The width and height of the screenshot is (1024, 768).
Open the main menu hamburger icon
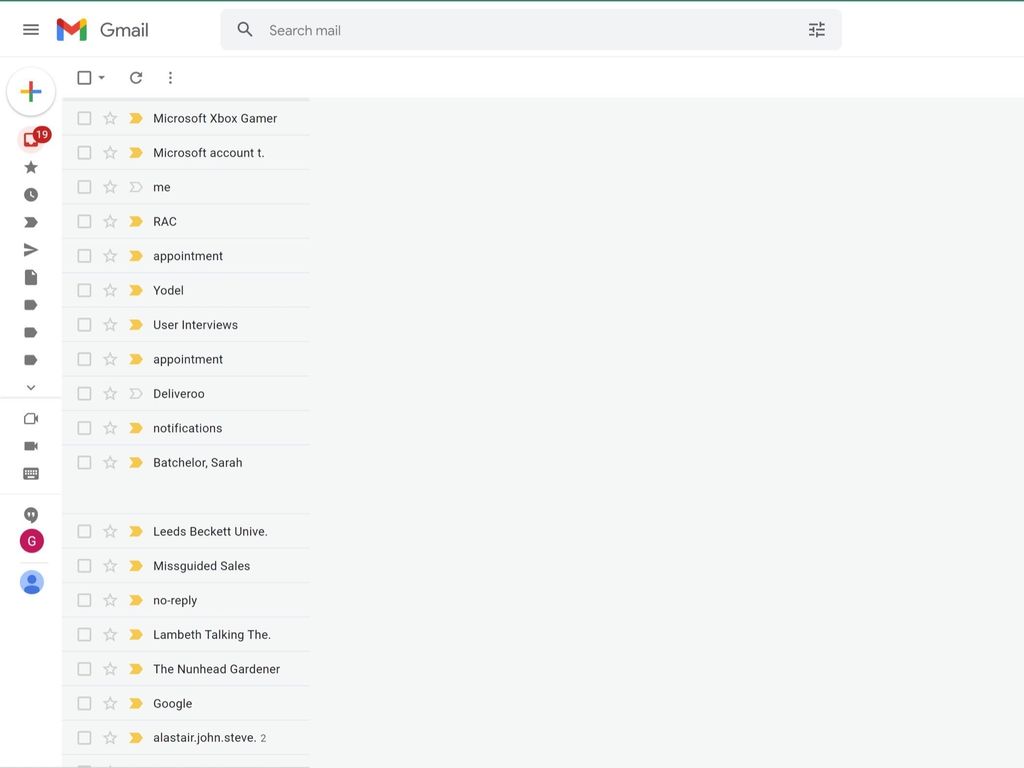coord(31,30)
